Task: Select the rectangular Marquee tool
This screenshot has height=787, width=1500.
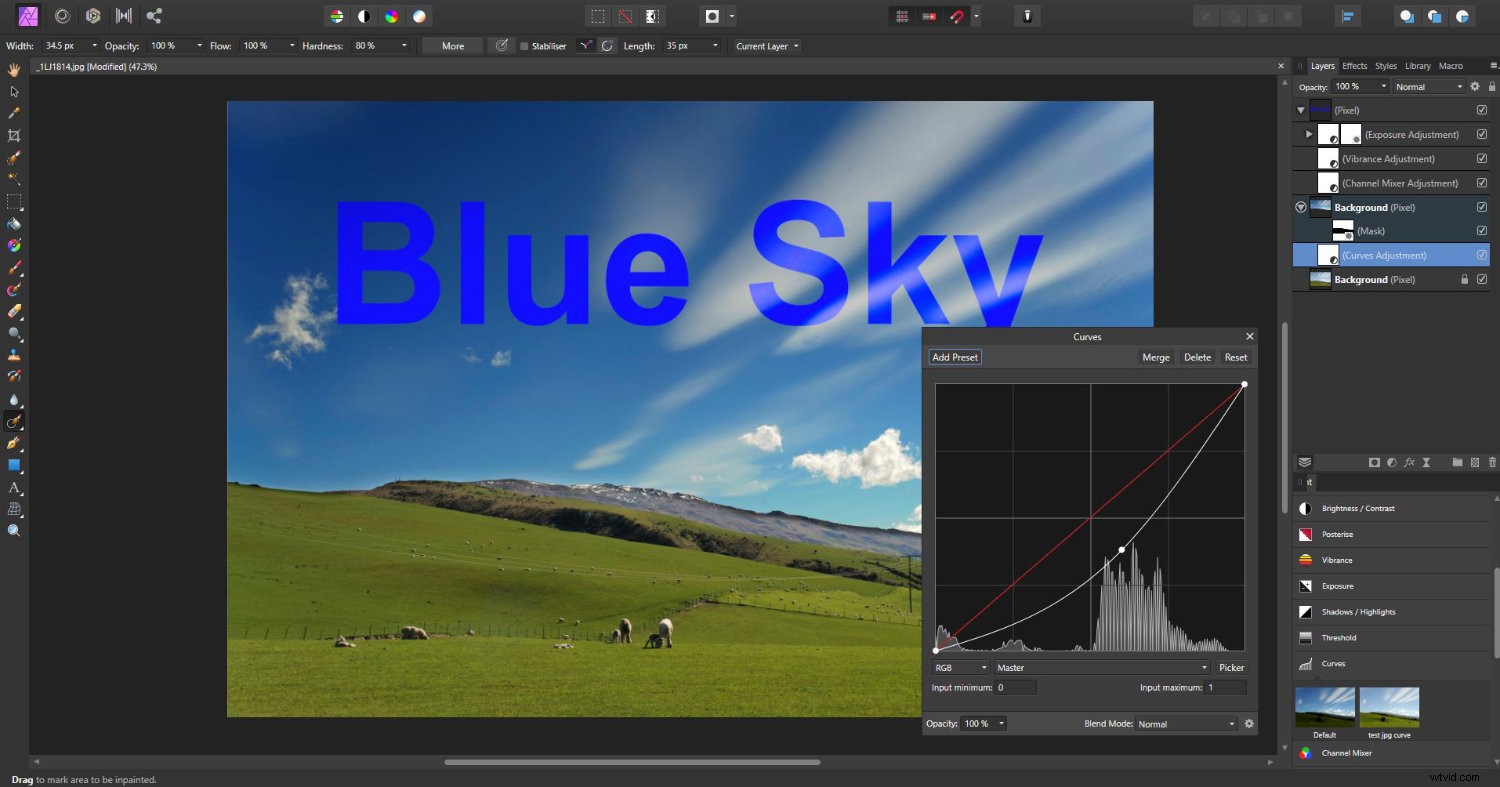Action: 14,201
